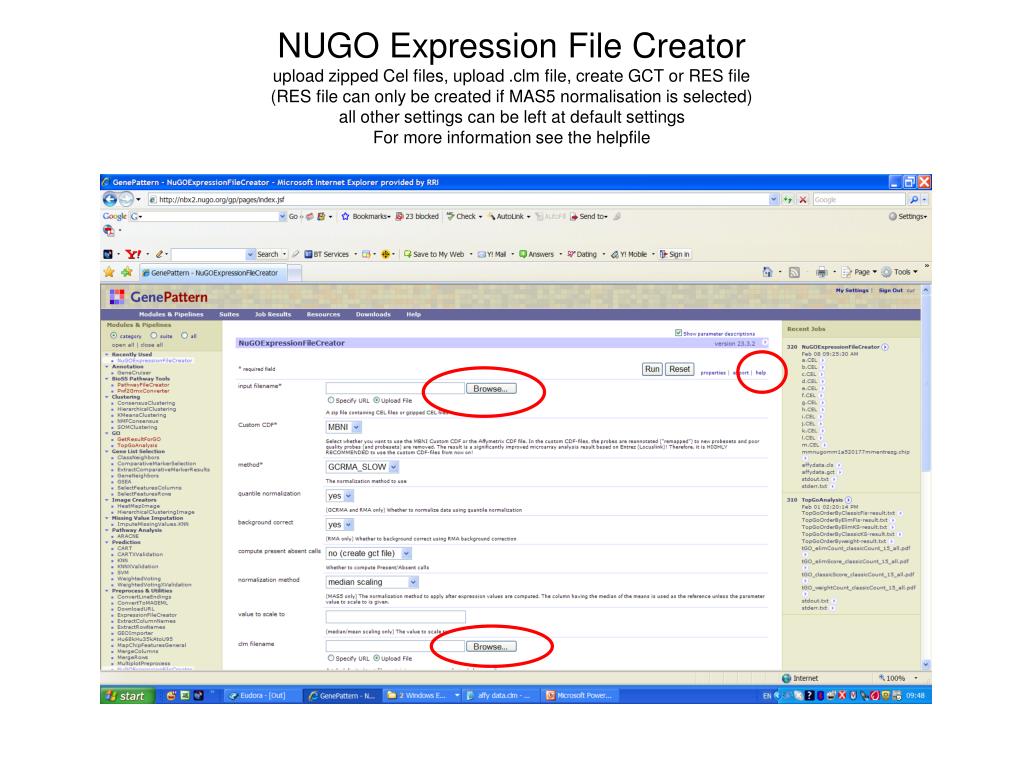
Task: Click the Reset button
Action: (679, 369)
